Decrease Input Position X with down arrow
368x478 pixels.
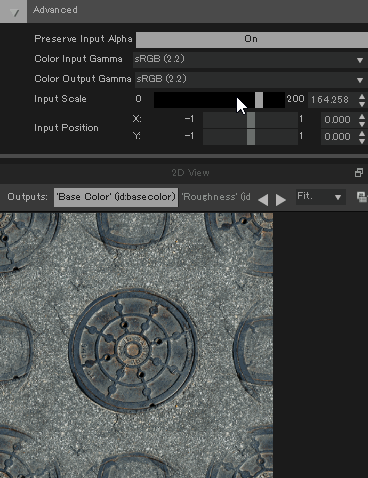coord(362,124)
